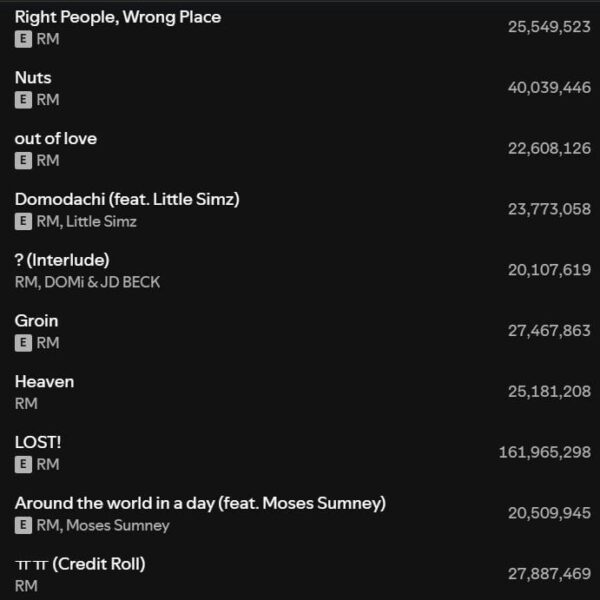This screenshot has width=600, height=600.
Task: Click explicit badge under Right People, Wrong Place
Action: pyautogui.click(x=23, y=39)
